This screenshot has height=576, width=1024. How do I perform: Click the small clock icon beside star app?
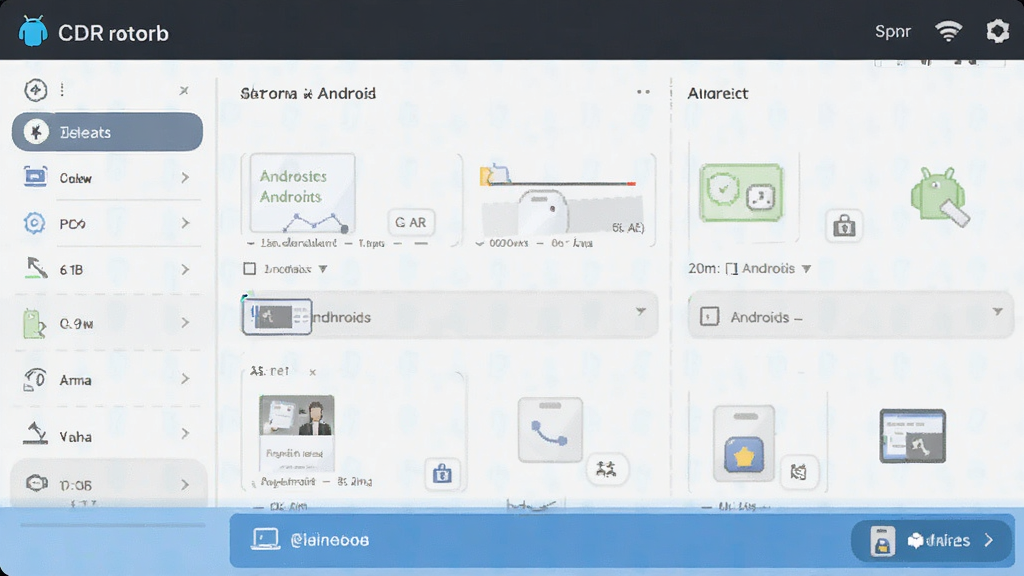point(798,471)
